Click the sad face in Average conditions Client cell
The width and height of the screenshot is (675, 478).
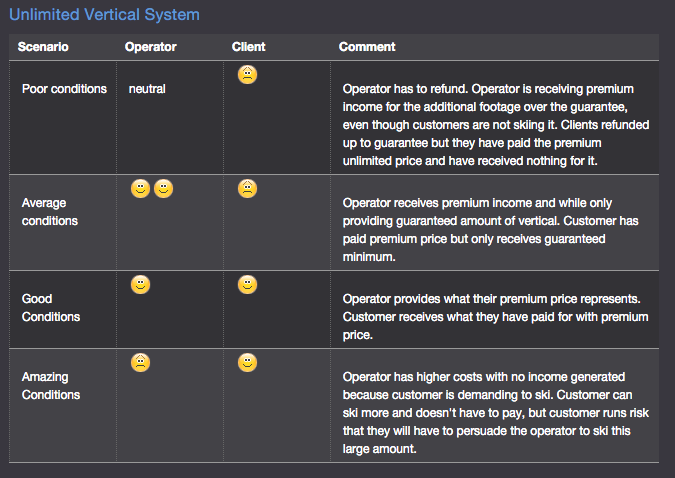click(x=248, y=189)
